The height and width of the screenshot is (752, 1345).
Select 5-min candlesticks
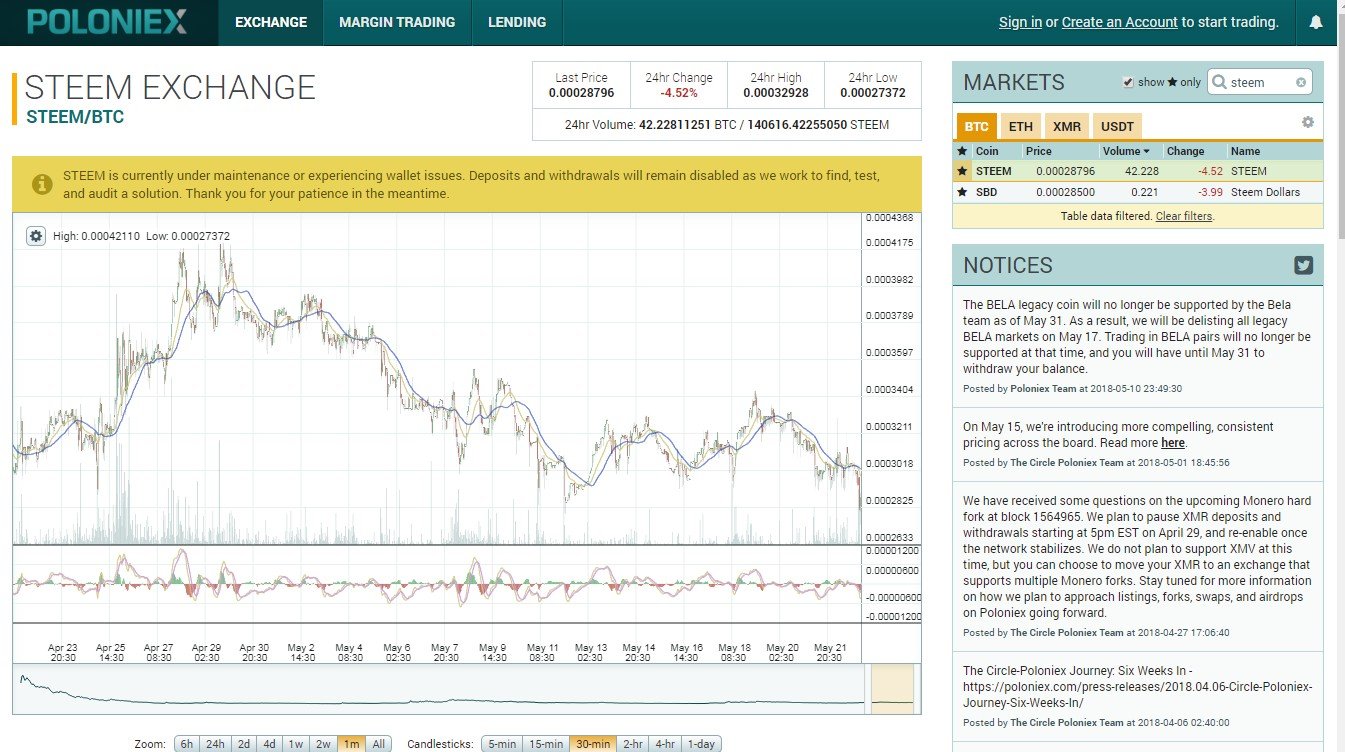[503, 744]
